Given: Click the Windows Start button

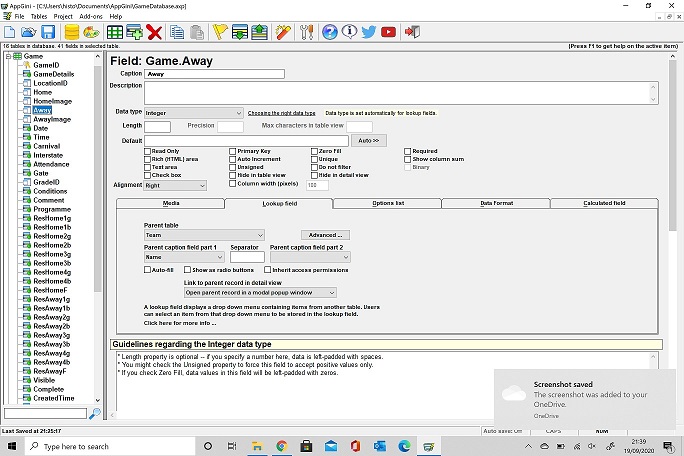Looking at the screenshot, I should [x=12, y=446].
